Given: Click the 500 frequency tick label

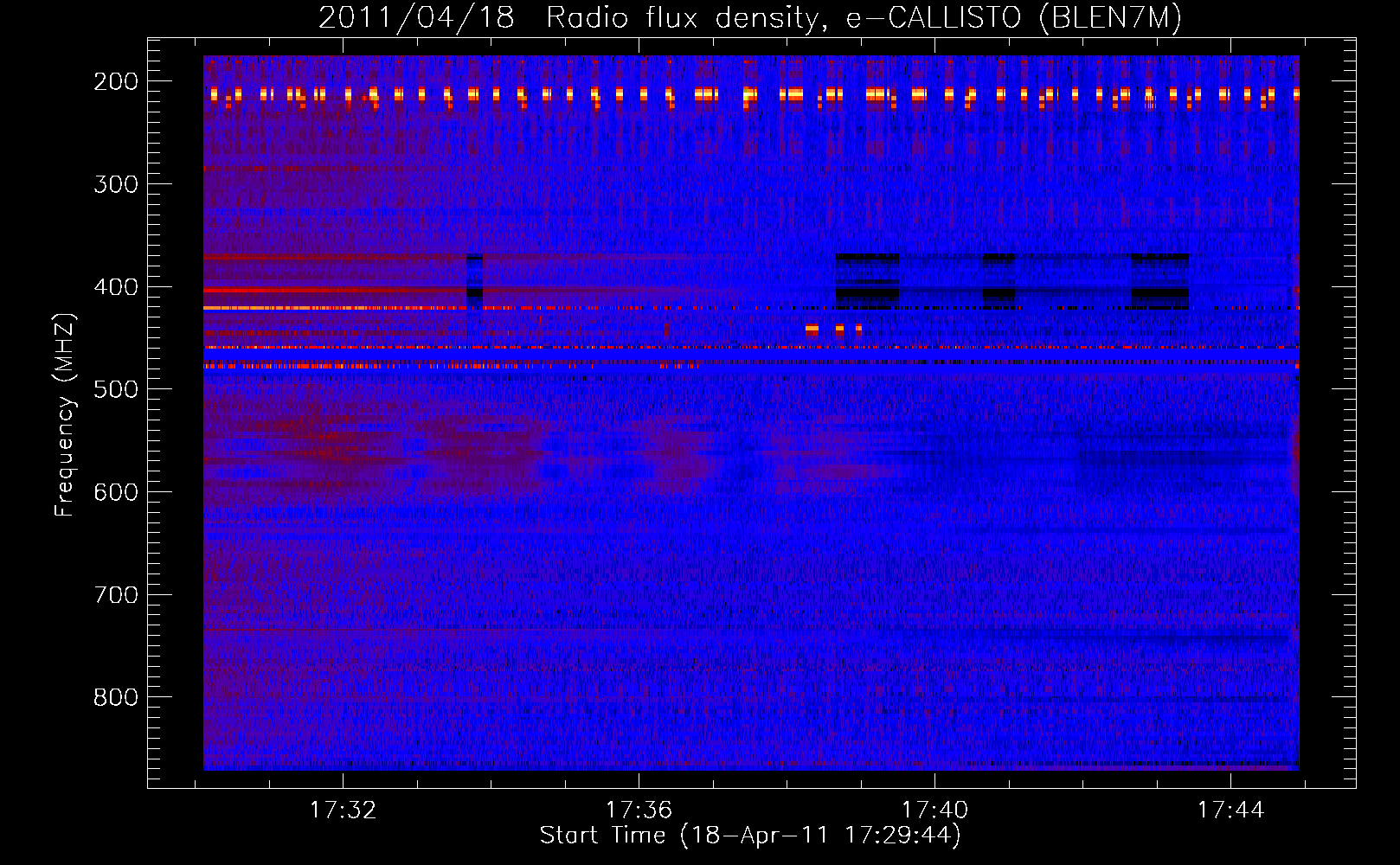Looking at the screenshot, I should point(116,389).
